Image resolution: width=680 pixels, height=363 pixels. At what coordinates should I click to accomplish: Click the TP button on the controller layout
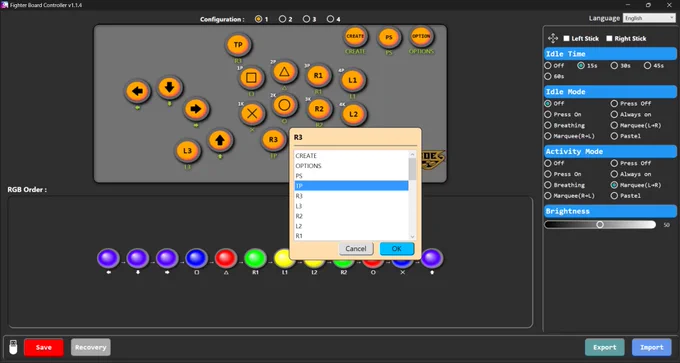pyautogui.click(x=238, y=45)
